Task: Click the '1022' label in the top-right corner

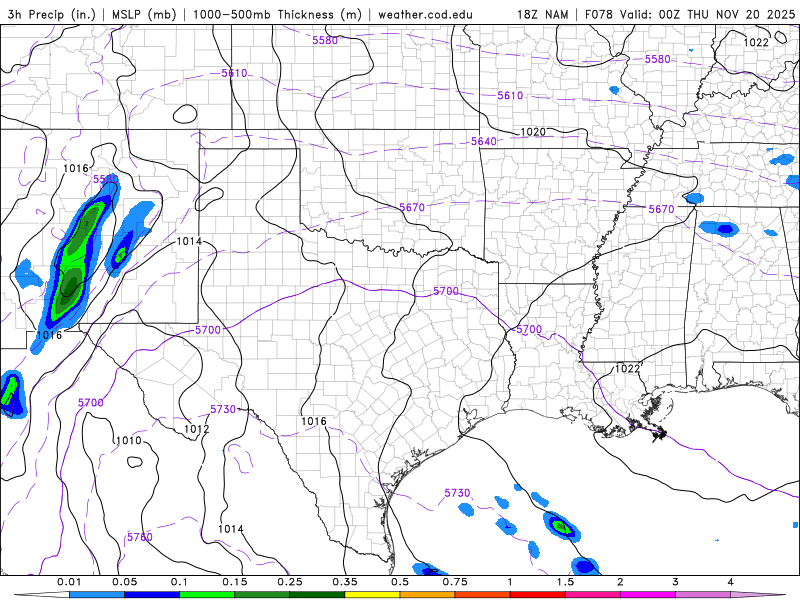Action: 756,42
